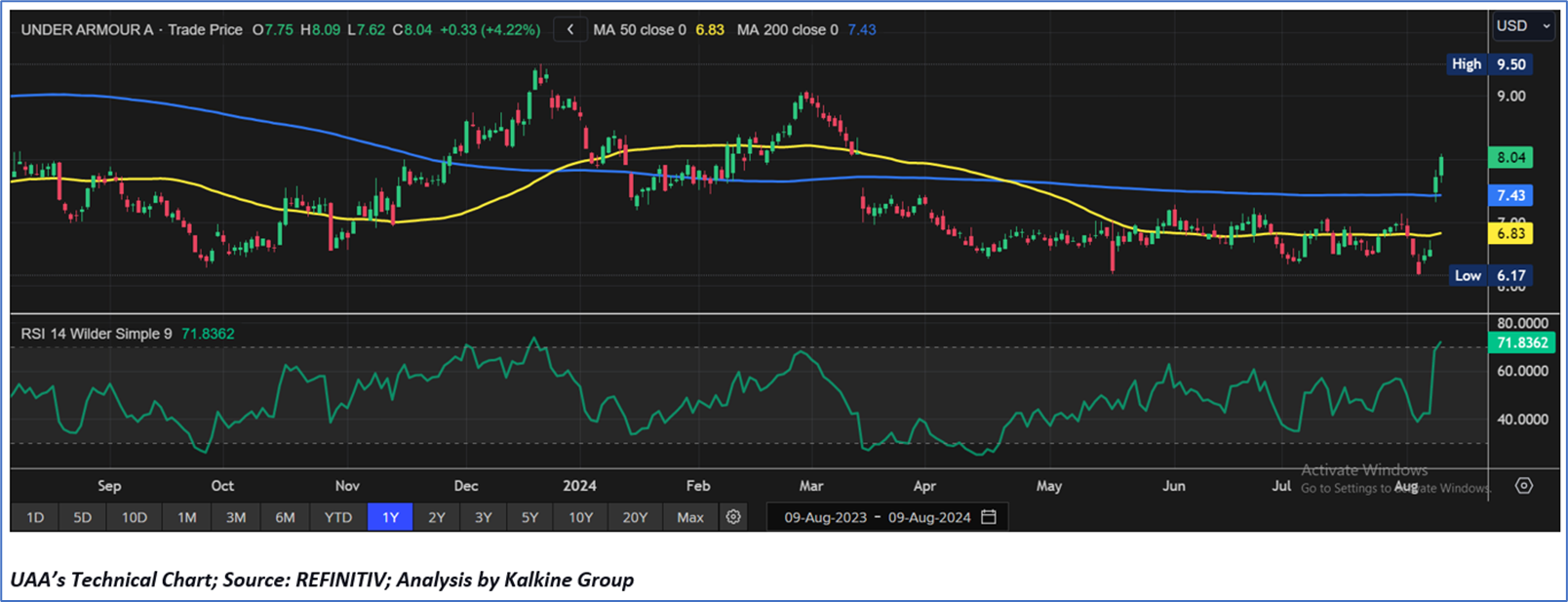Screen dimensions: 1568x602
Task: Choose the 1M time range
Action: pos(186,517)
